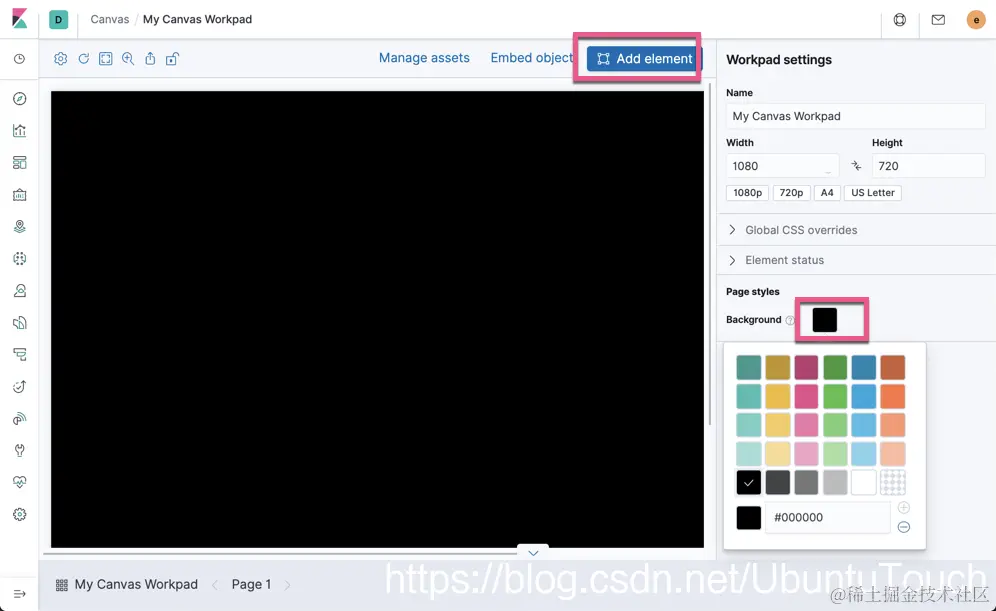Expand the side navigation menu
This screenshot has height=611, width=996.
[20, 594]
